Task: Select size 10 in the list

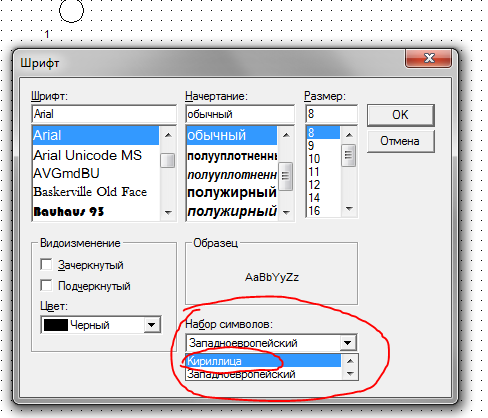Action: coord(323,158)
